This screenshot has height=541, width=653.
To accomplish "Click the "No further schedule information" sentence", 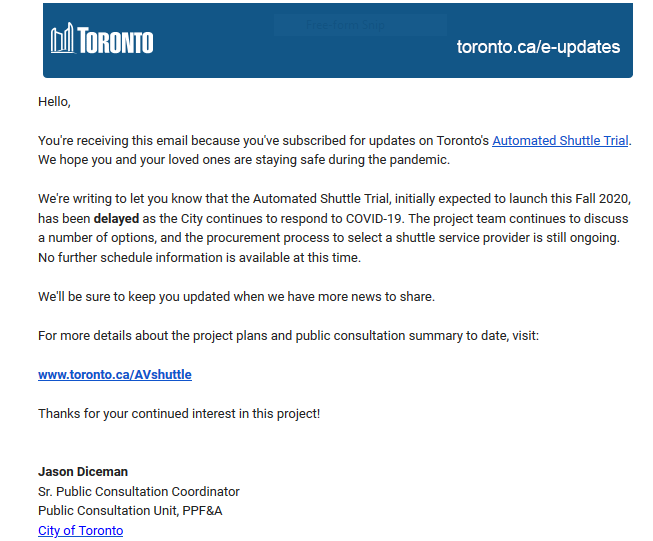I will tap(199, 257).
